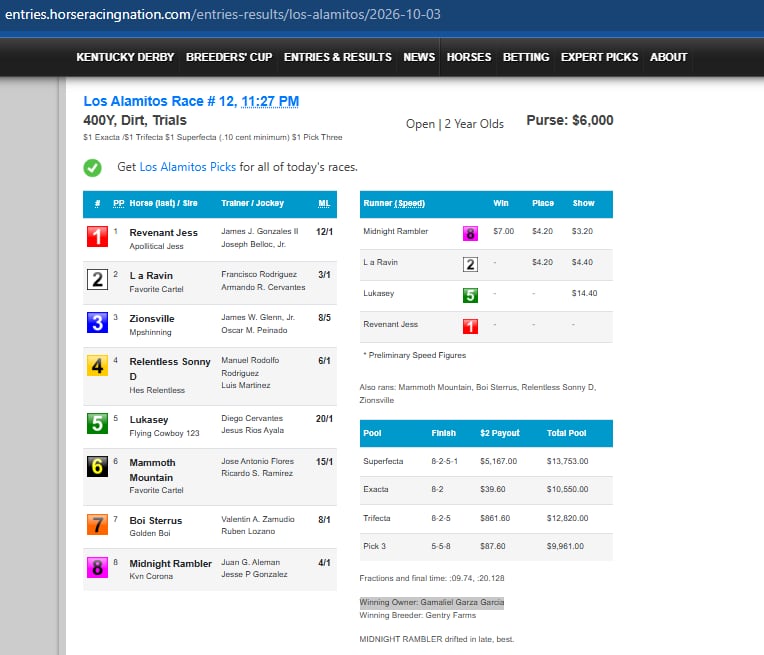This screenshot has width=764, height=655.
Task: Go to the News section
Action: 419,57
